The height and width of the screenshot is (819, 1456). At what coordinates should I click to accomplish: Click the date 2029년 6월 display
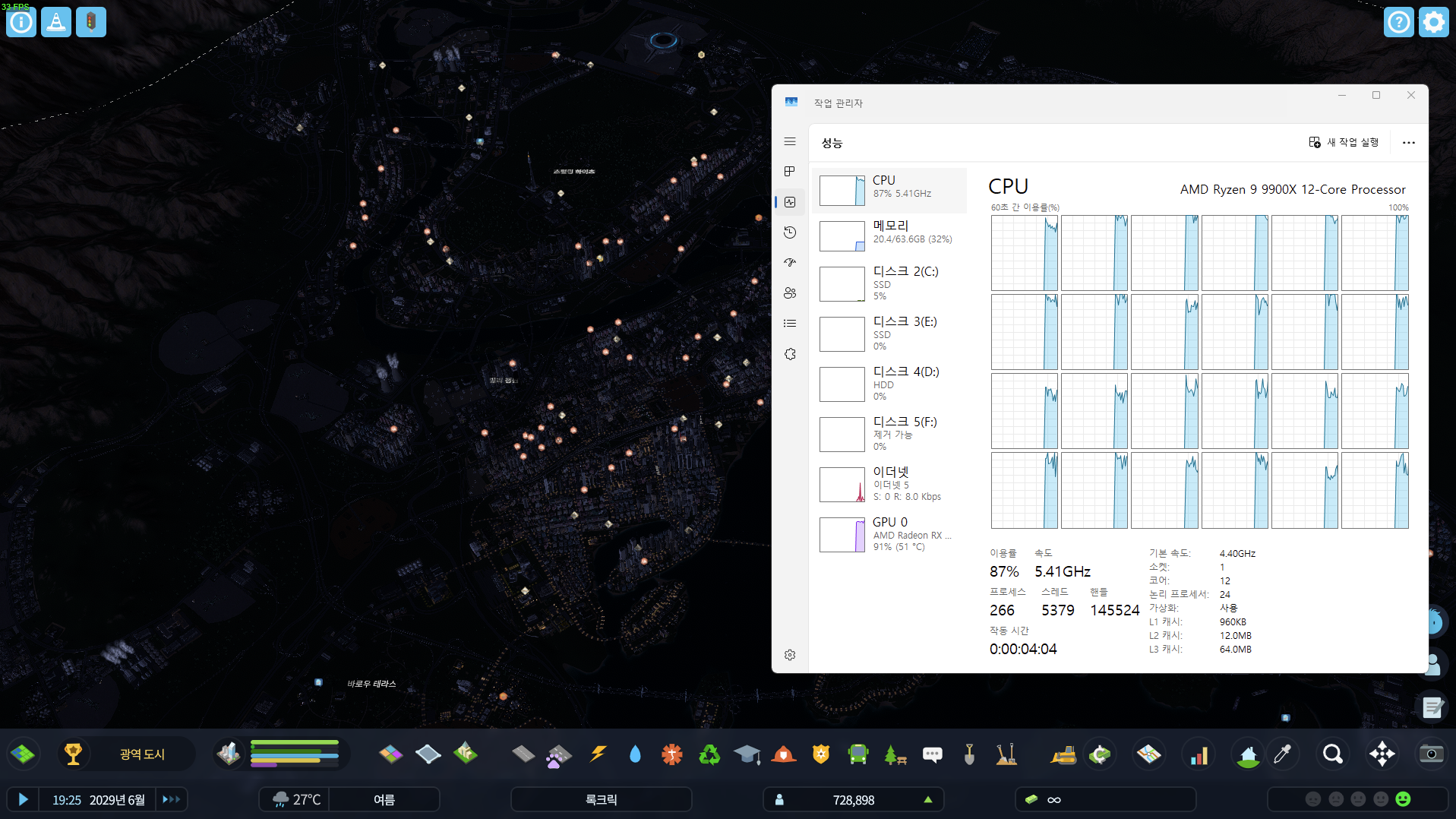(x=117, y=800)
